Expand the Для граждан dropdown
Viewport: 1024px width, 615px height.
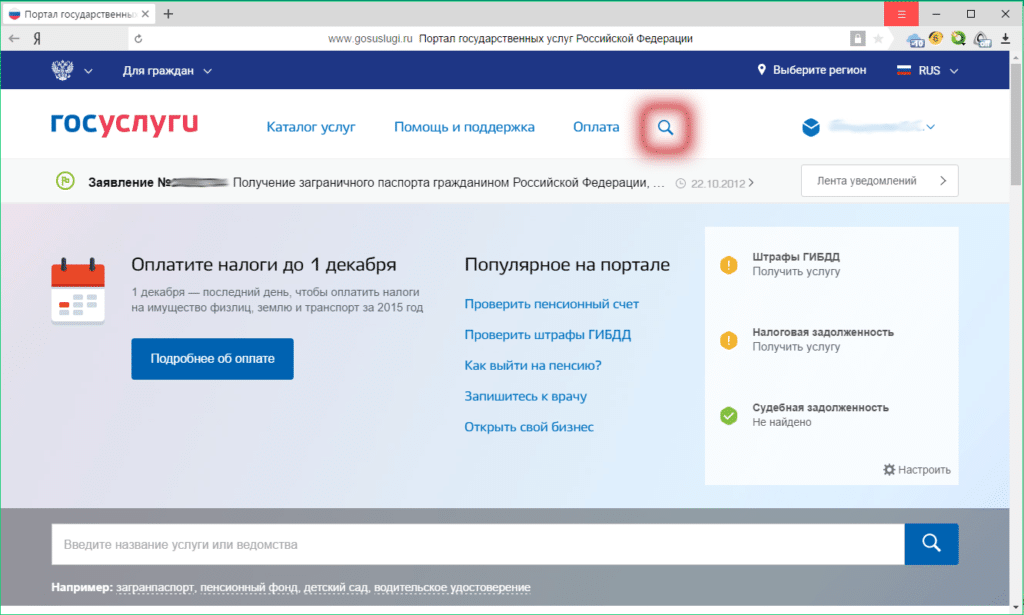167,71
